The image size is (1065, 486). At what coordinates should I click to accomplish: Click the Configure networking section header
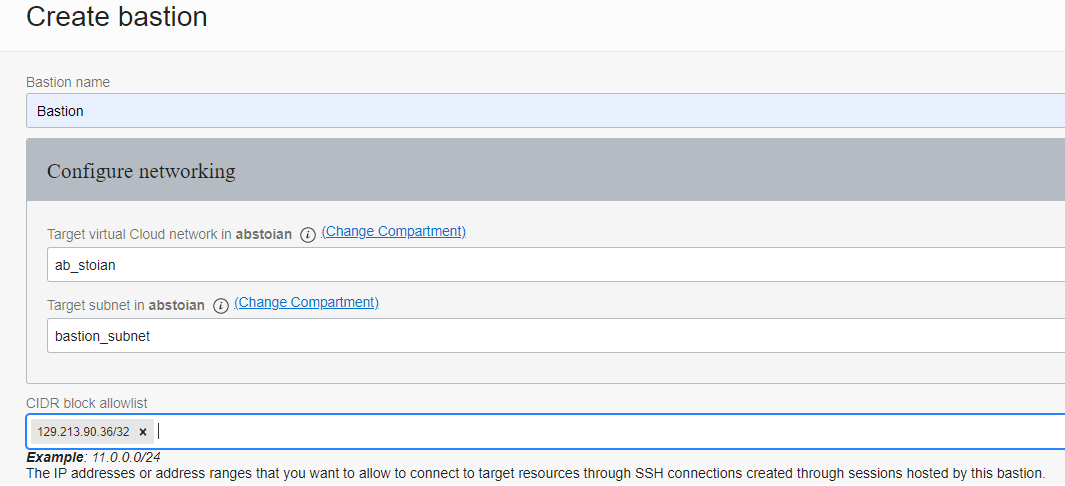click(x=141, y=171)
